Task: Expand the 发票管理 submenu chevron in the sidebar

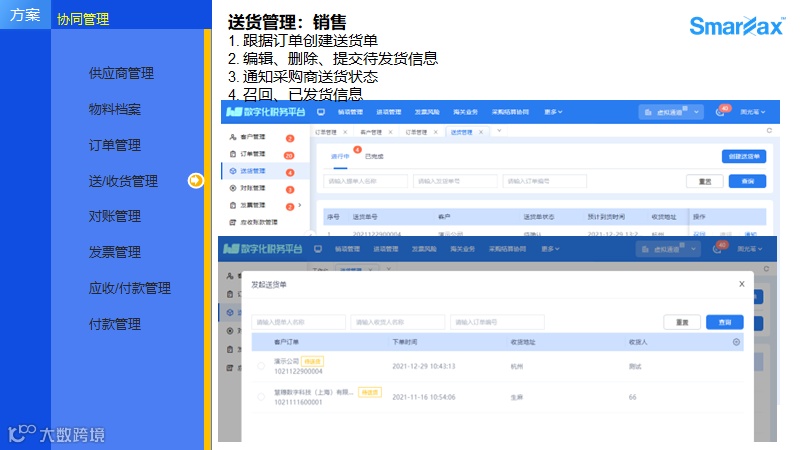Action: pos(299,205)
